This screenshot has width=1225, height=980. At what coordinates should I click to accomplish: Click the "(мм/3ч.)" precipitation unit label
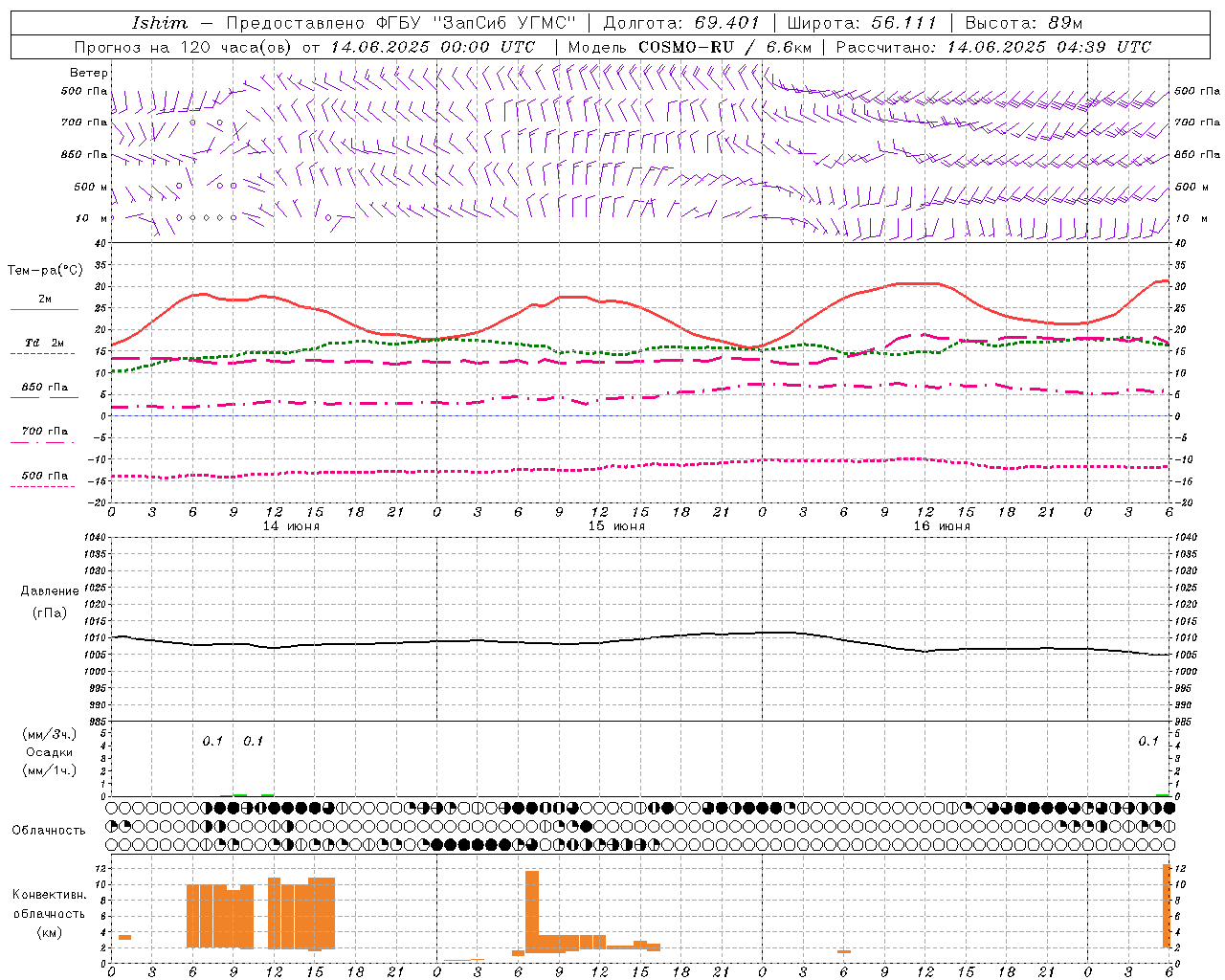point(50,734)
